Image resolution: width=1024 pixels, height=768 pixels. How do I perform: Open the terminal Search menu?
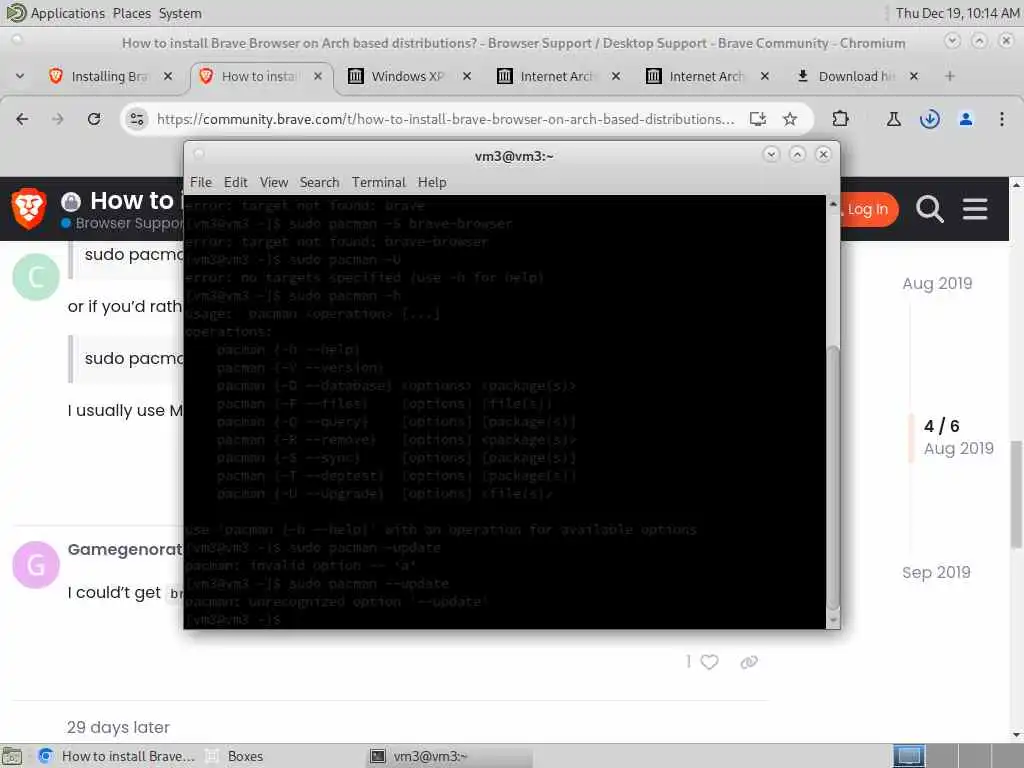319,182
